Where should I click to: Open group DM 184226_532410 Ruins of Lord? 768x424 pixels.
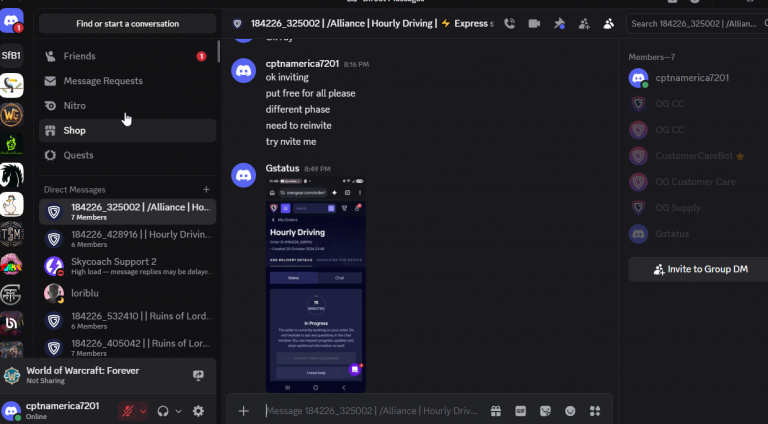127,321
